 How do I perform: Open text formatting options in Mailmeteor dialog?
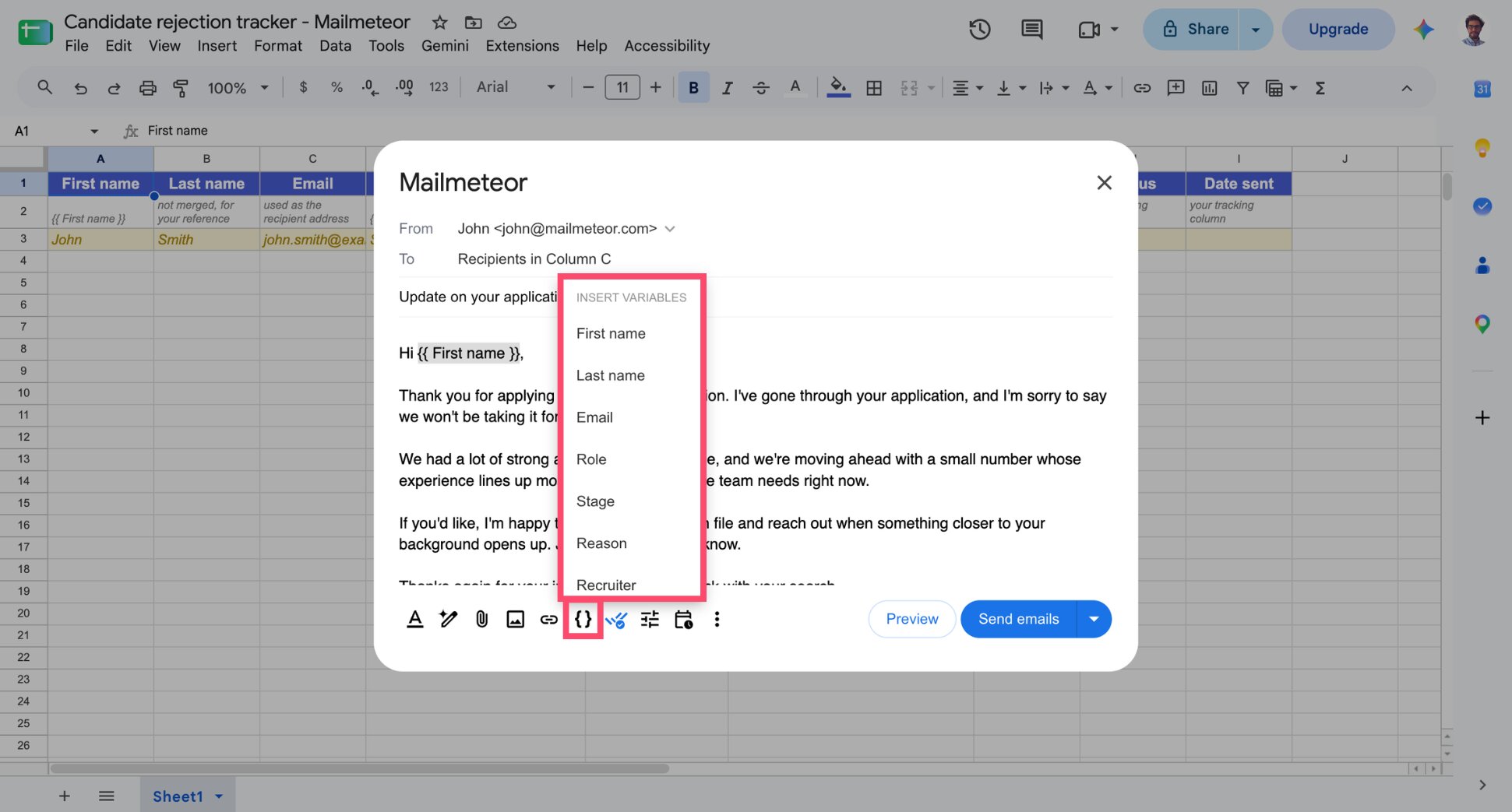(x=415, y=619)
